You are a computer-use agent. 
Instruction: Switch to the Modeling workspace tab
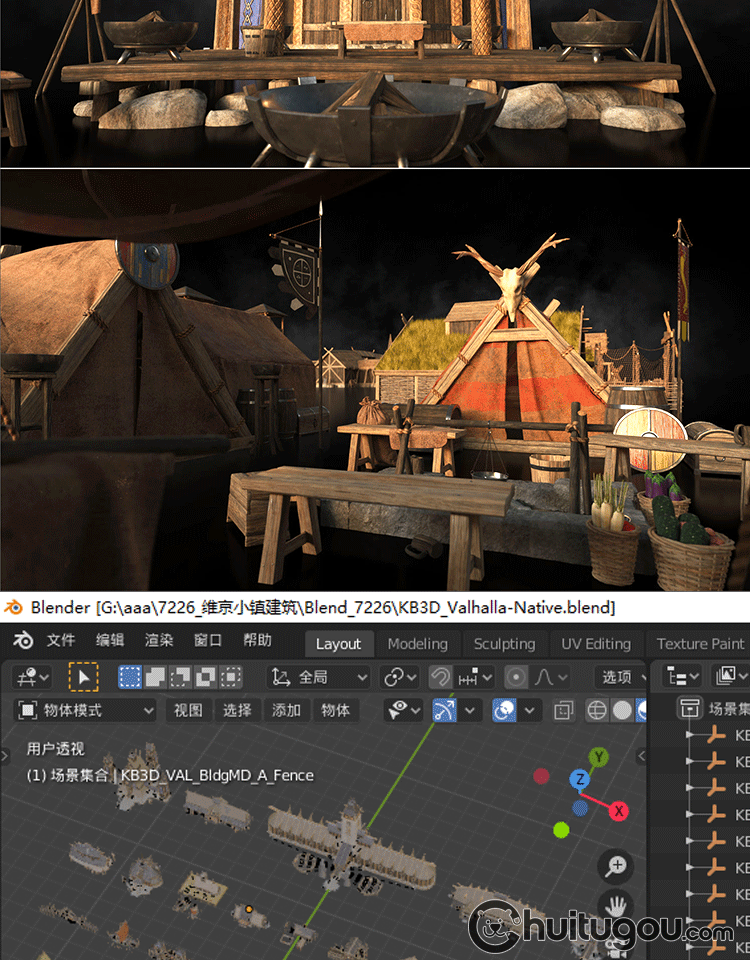click(x=418, y=643)
